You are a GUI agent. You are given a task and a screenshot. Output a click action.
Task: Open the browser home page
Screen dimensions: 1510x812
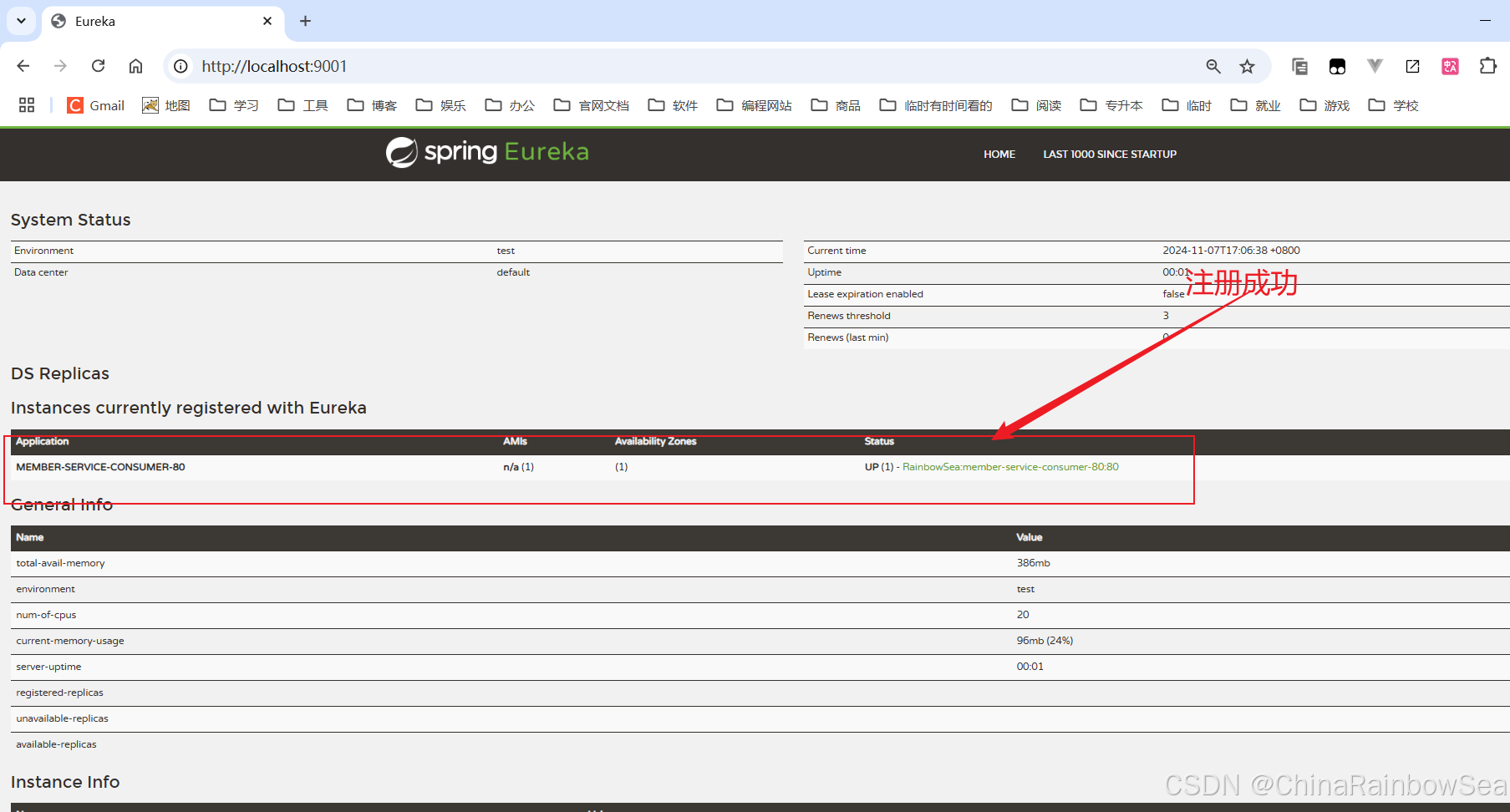(135, 66)
